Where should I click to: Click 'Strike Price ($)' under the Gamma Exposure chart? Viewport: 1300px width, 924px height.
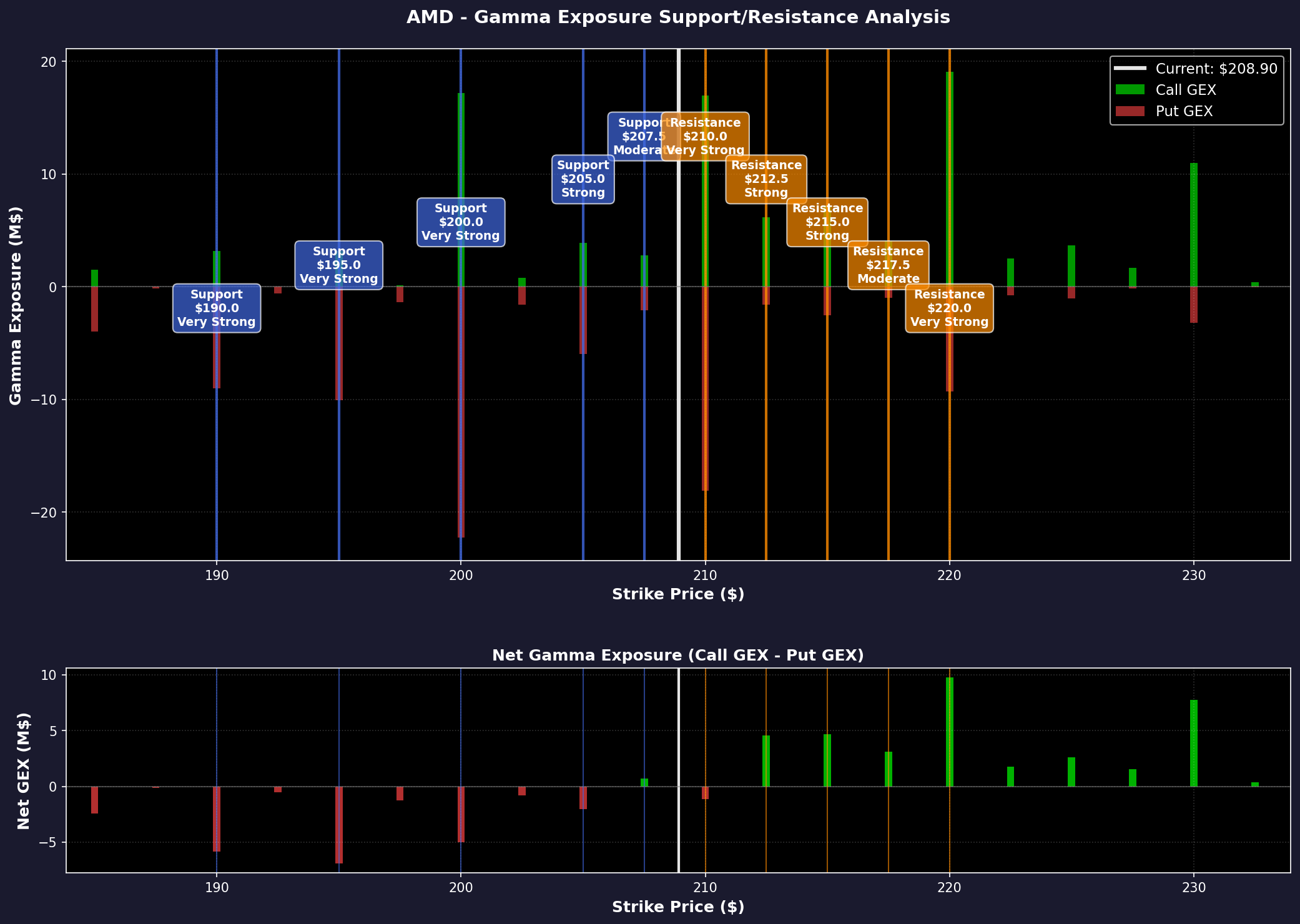(x=678, y=594)
